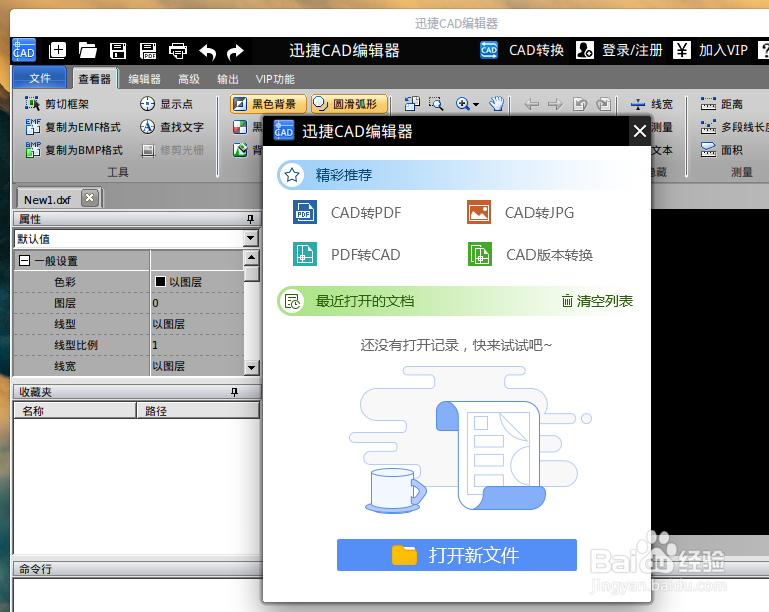Select the pan hand tool
The width and height of the screenshot is (769, 612).
click(x=496, y=103)
